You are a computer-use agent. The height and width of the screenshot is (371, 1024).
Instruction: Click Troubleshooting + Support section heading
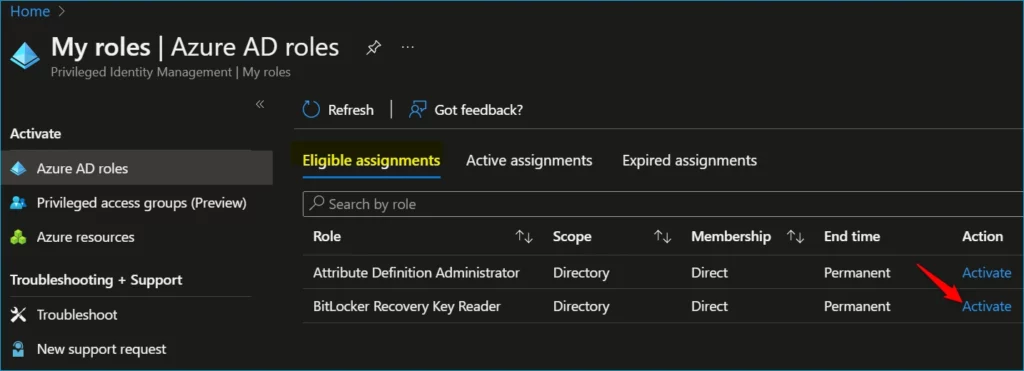pos(96,280)
